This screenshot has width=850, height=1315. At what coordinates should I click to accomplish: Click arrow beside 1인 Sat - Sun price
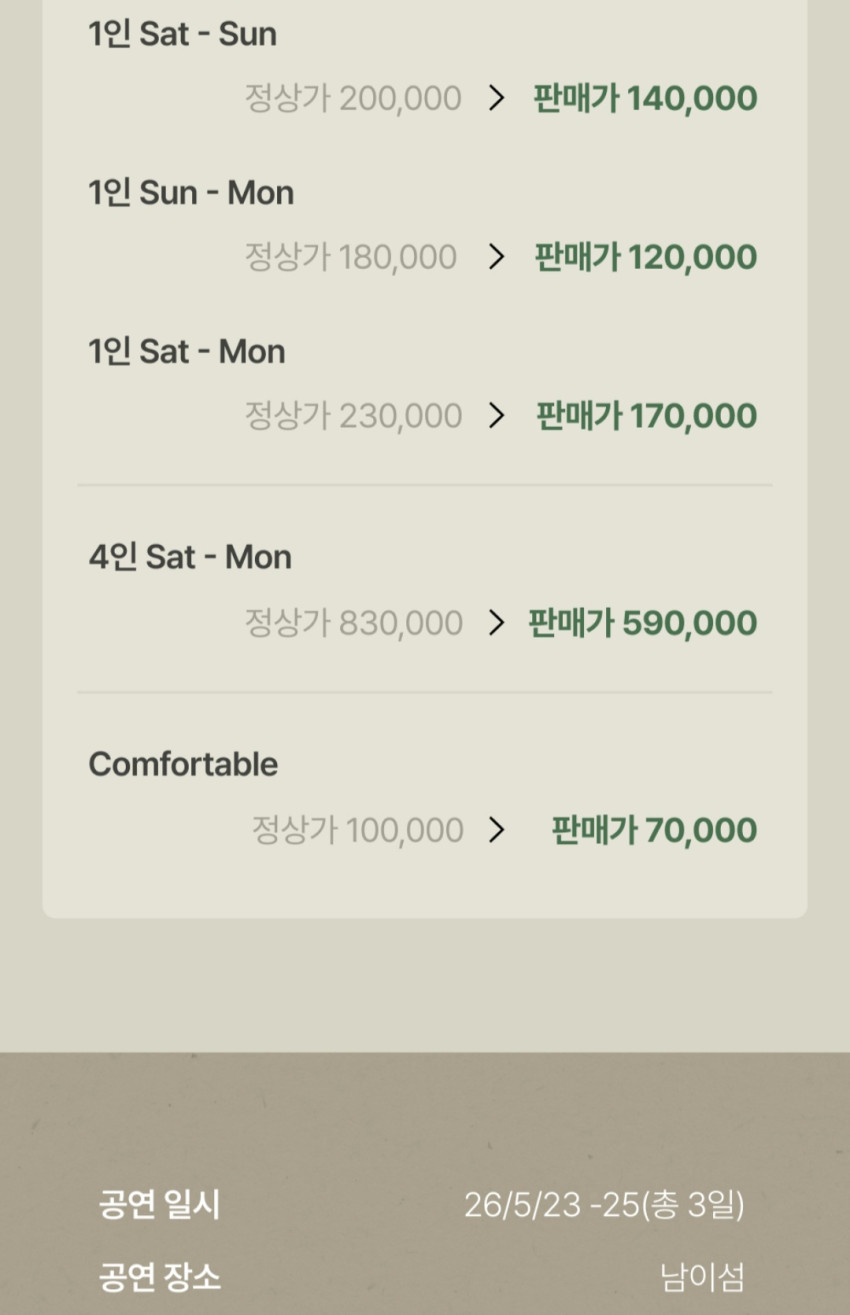[496, 98]
